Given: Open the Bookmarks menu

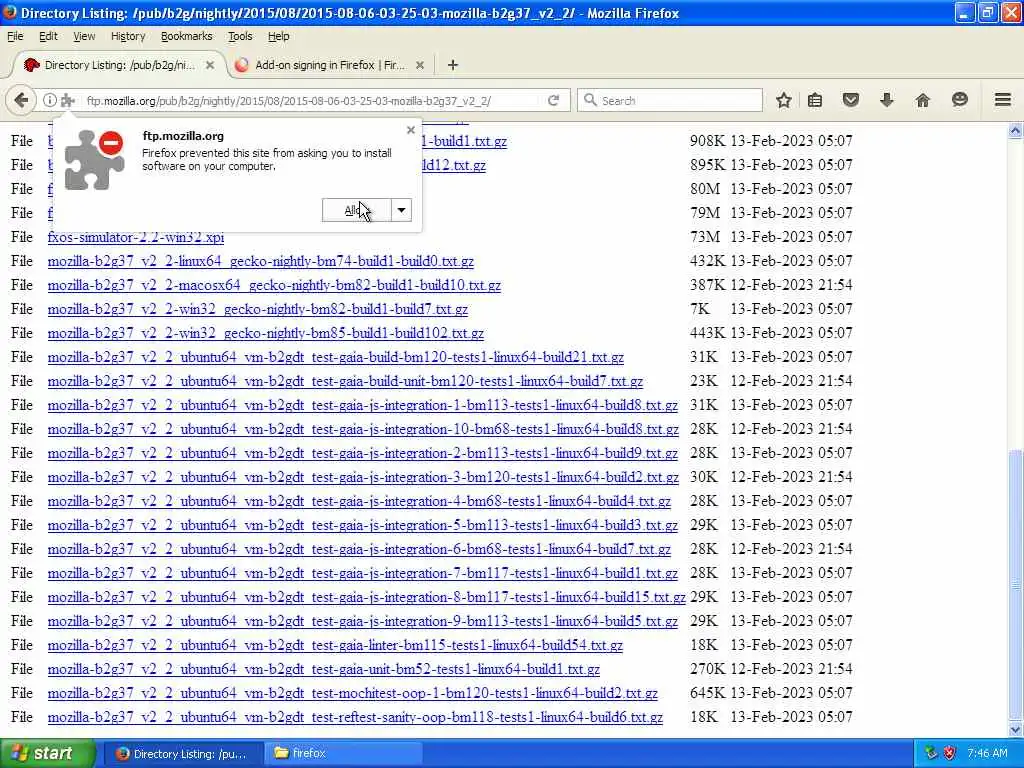Looking at the screenshot, I should tap(187, 37).
